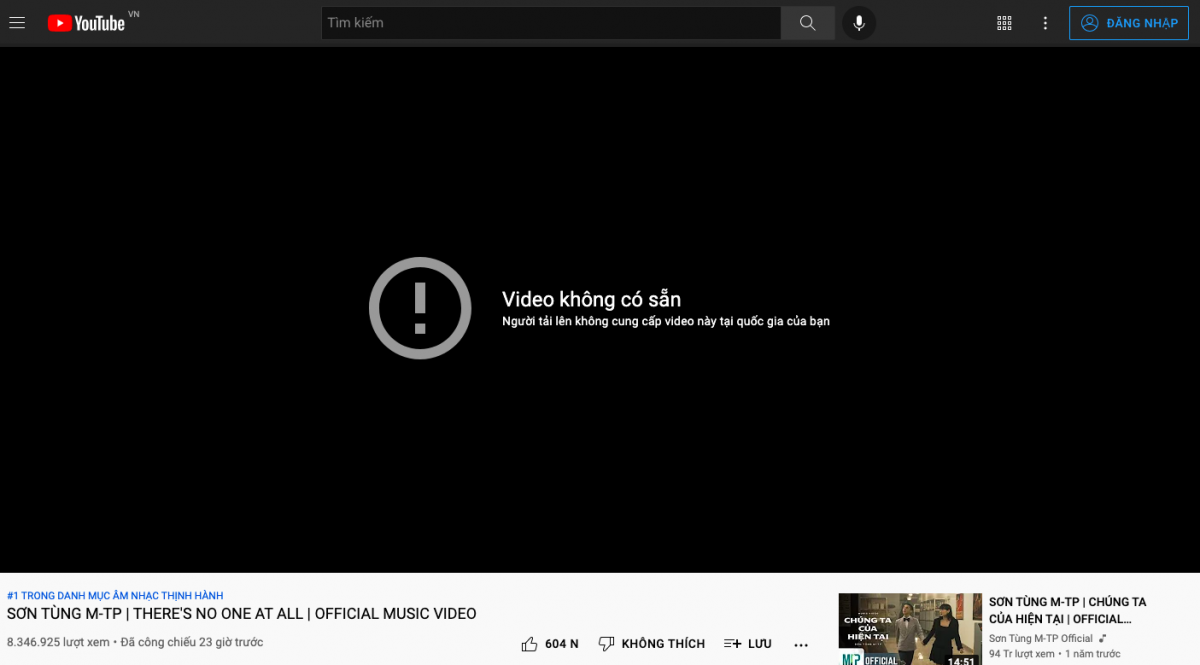This screenshot has height=665, width=1200.
Task: Click the Tìm kiếm search field
Action: click(x=551, y=23)
